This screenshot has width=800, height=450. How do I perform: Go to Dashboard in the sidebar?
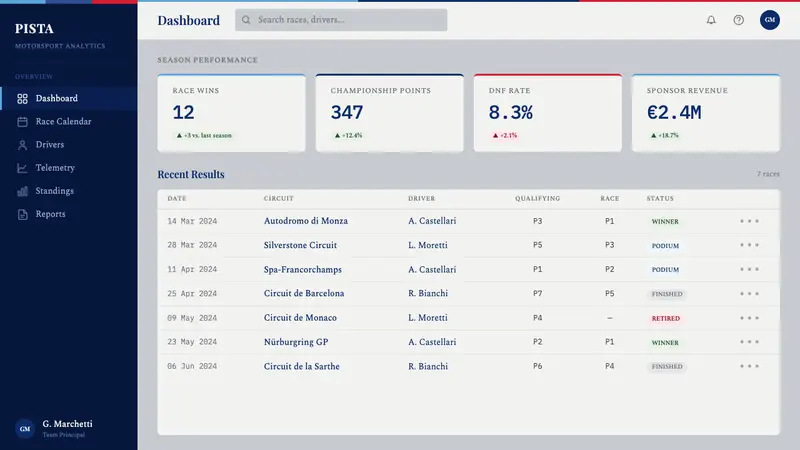coord(68,98)
